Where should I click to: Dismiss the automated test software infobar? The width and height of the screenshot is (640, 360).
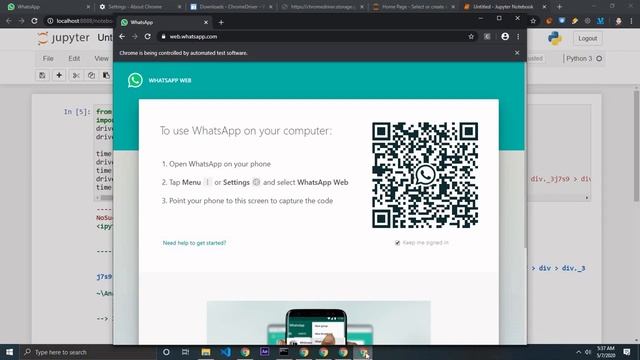point(517,53)
